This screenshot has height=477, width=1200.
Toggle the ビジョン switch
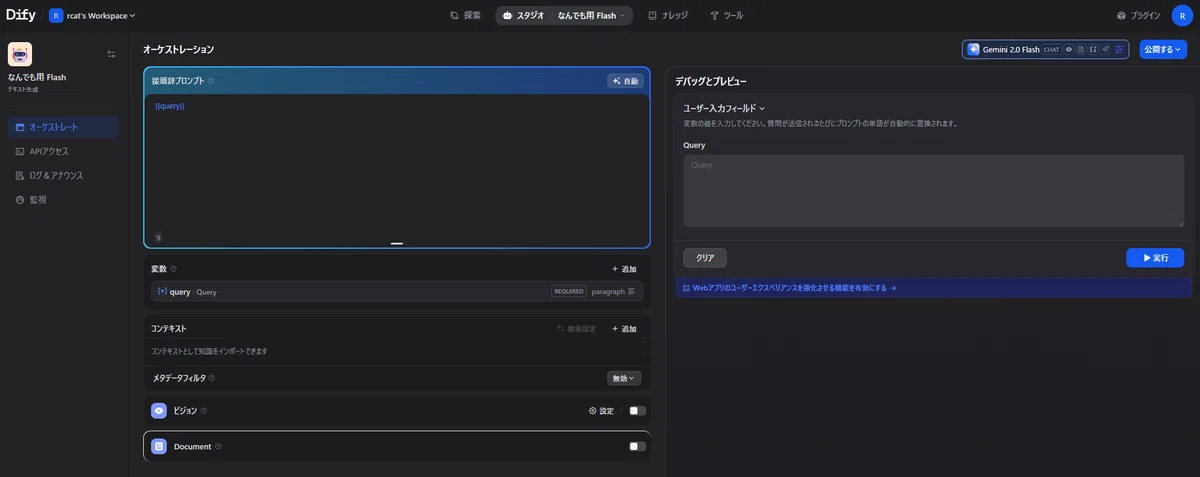(x=637, y=411)
